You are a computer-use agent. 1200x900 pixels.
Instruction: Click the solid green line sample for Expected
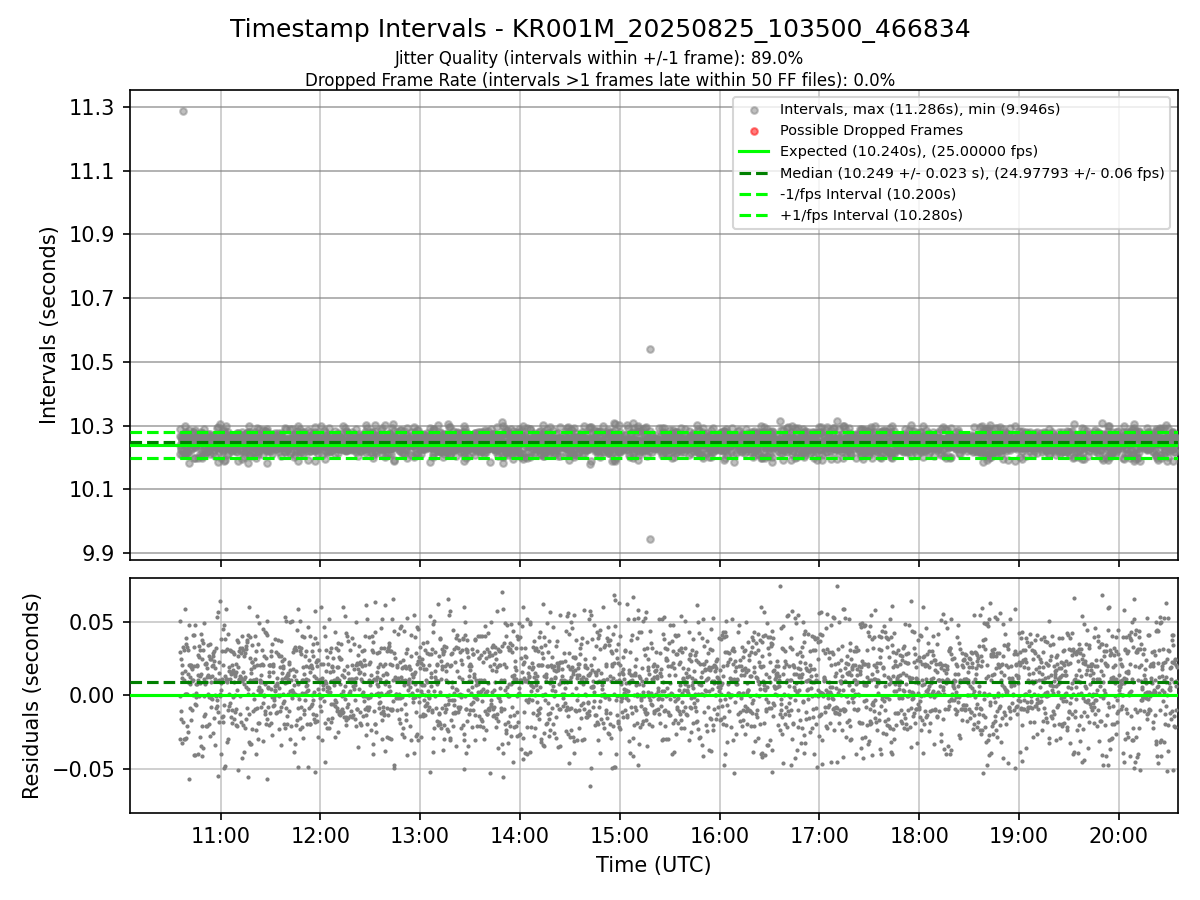(754, 152)
